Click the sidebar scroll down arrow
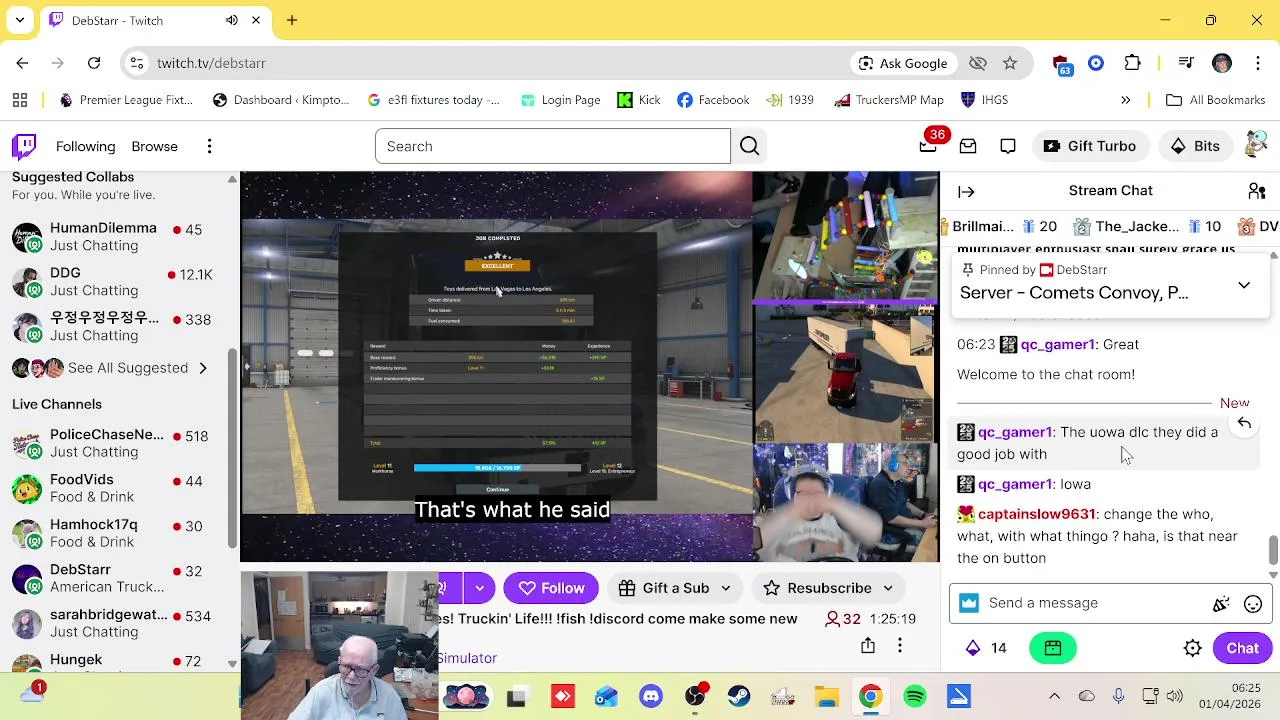The image size is (1280, 720). [x=232, y=663]
